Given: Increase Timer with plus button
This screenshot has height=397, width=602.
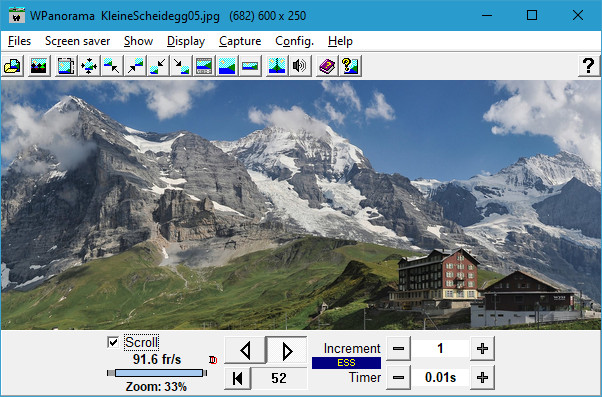Looking at the screenshot, I should pos(482,377).
